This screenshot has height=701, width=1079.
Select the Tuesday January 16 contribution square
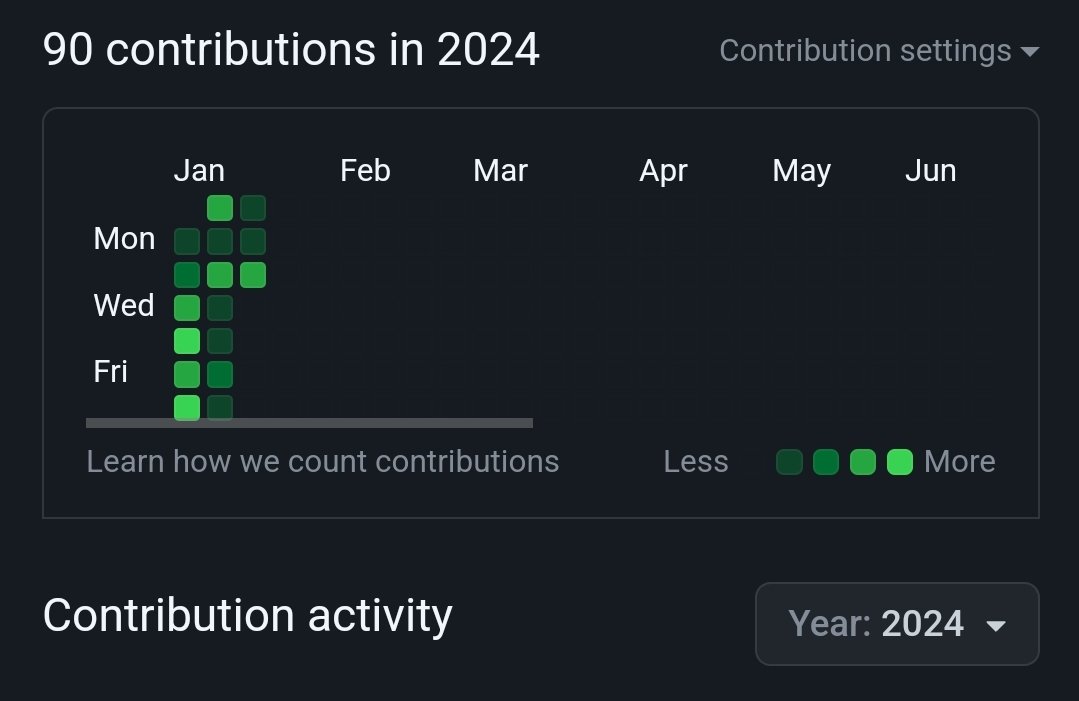(253, 274)
